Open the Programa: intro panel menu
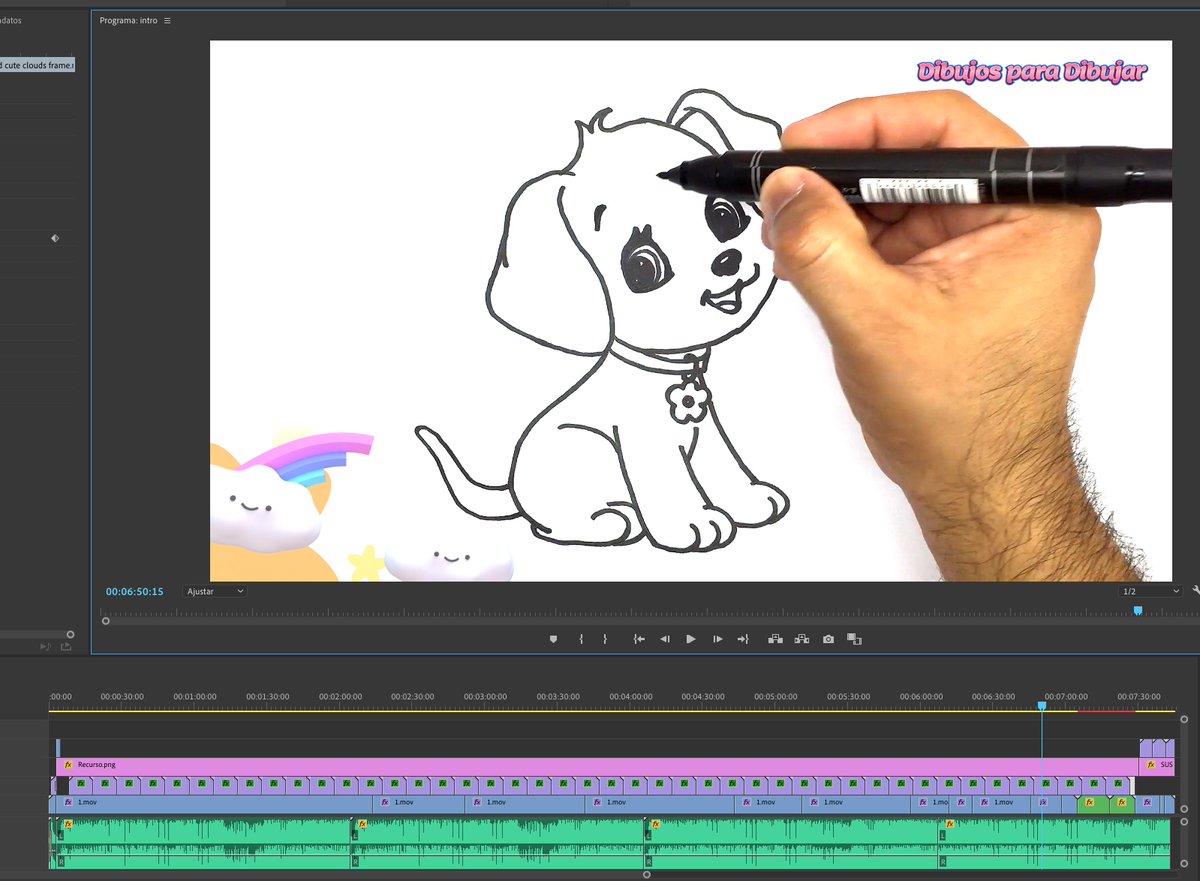 (x=167, y=20)
